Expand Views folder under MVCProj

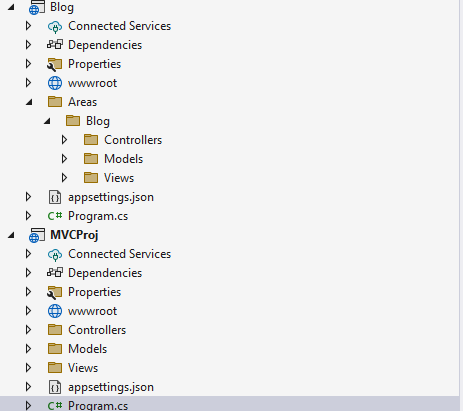coord(29,368)
